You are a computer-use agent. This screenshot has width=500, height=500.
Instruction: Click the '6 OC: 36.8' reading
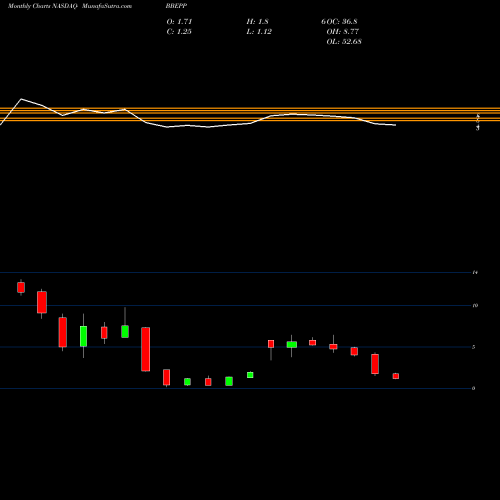click(339, 22)
